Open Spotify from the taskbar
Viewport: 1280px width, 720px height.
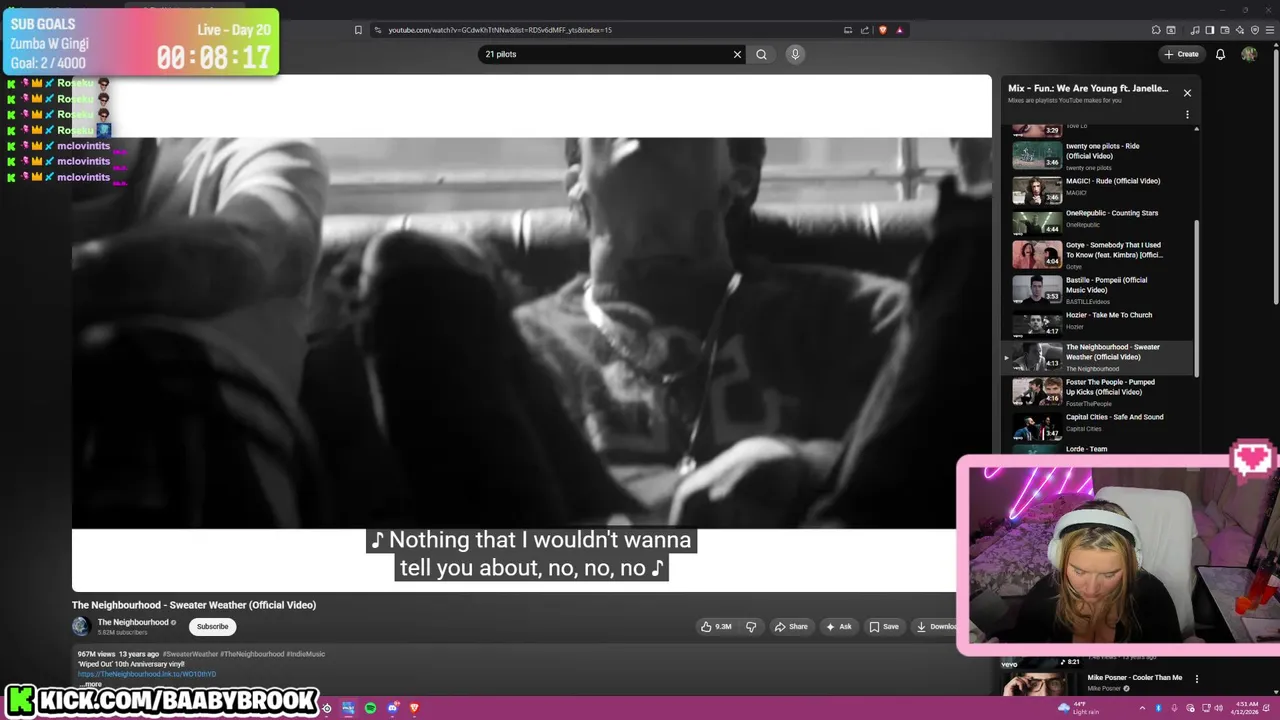tap(370, 709)
